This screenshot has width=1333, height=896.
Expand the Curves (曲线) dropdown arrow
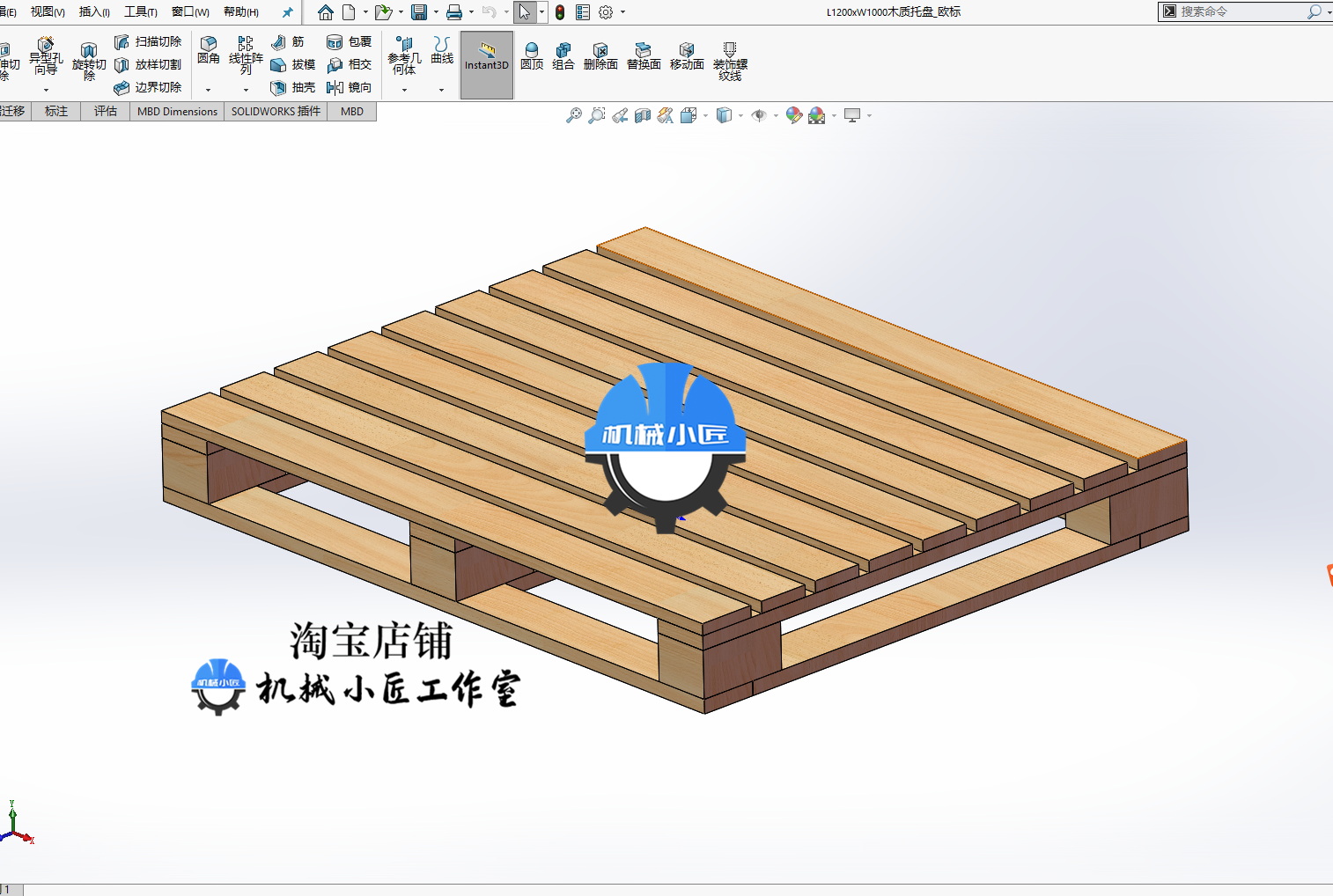(441, 90)
